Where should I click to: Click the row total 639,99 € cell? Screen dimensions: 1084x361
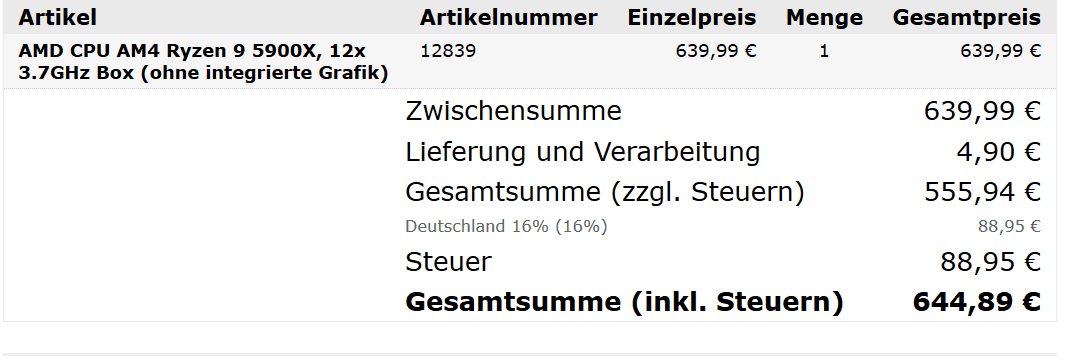pyautogui.click(x=1000, y=51)
